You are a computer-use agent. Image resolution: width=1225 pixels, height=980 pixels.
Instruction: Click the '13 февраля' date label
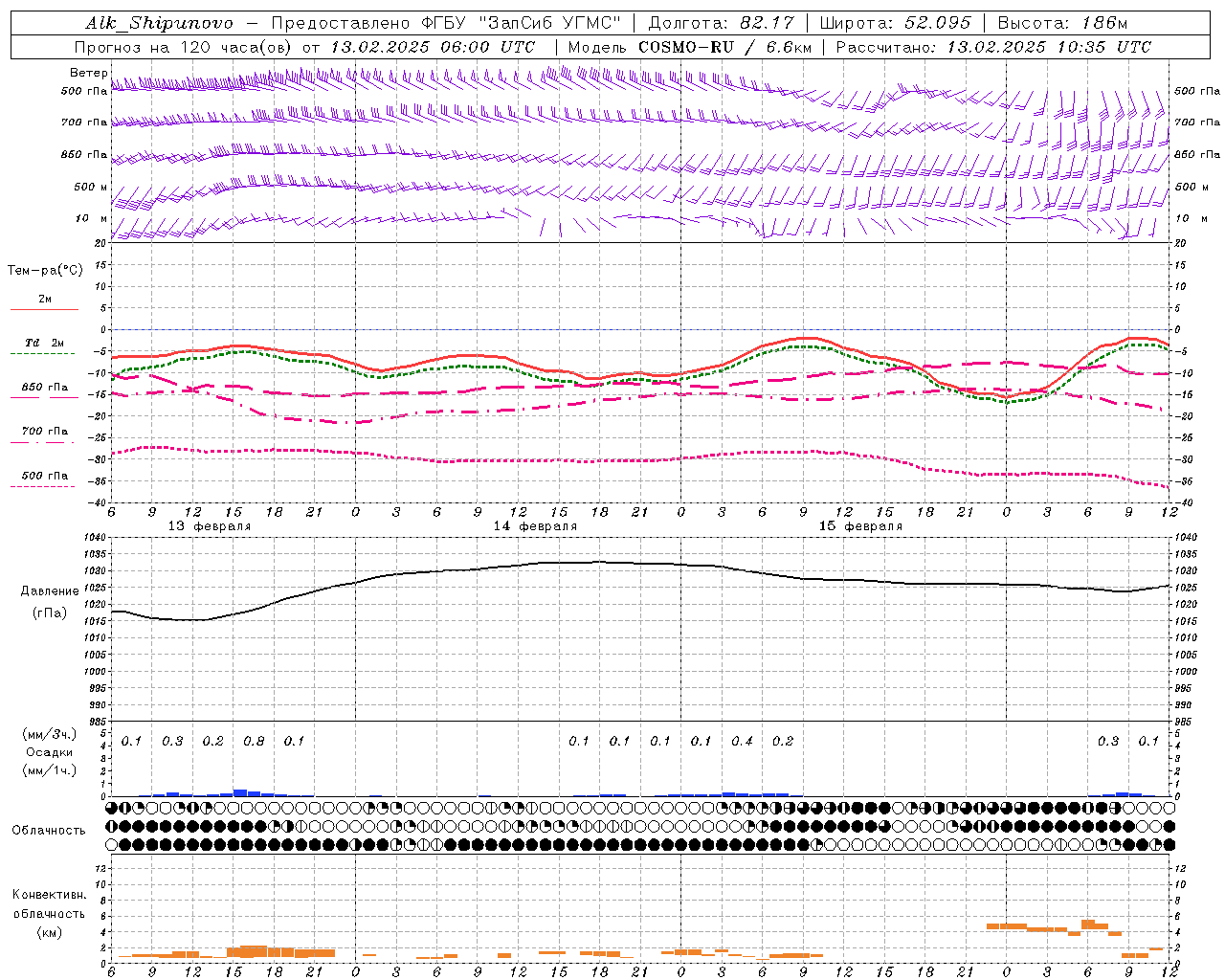pyautogui.click(x=210, y=526)
